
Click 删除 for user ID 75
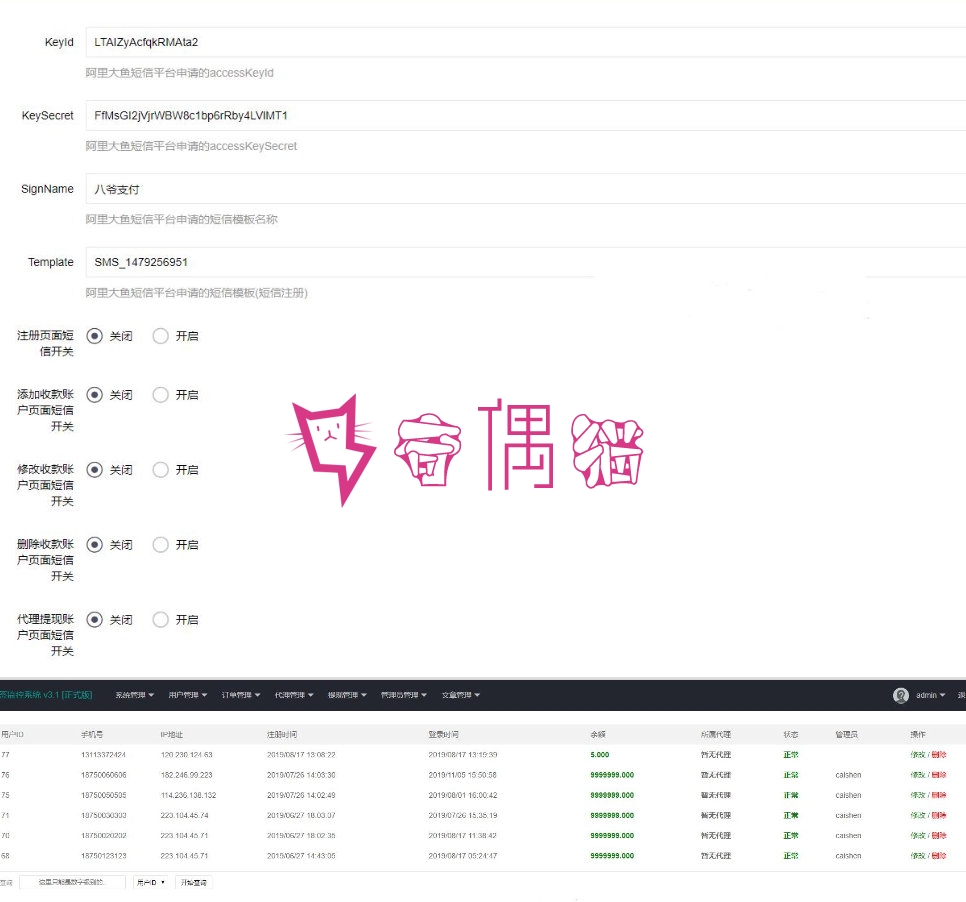point(939,795)
